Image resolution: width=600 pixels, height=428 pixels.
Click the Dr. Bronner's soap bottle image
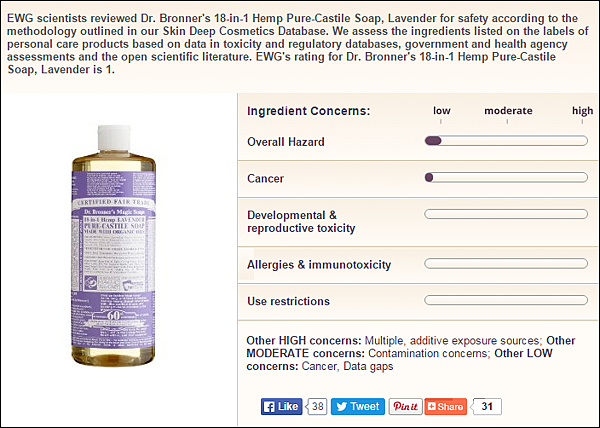coord(114,246)
